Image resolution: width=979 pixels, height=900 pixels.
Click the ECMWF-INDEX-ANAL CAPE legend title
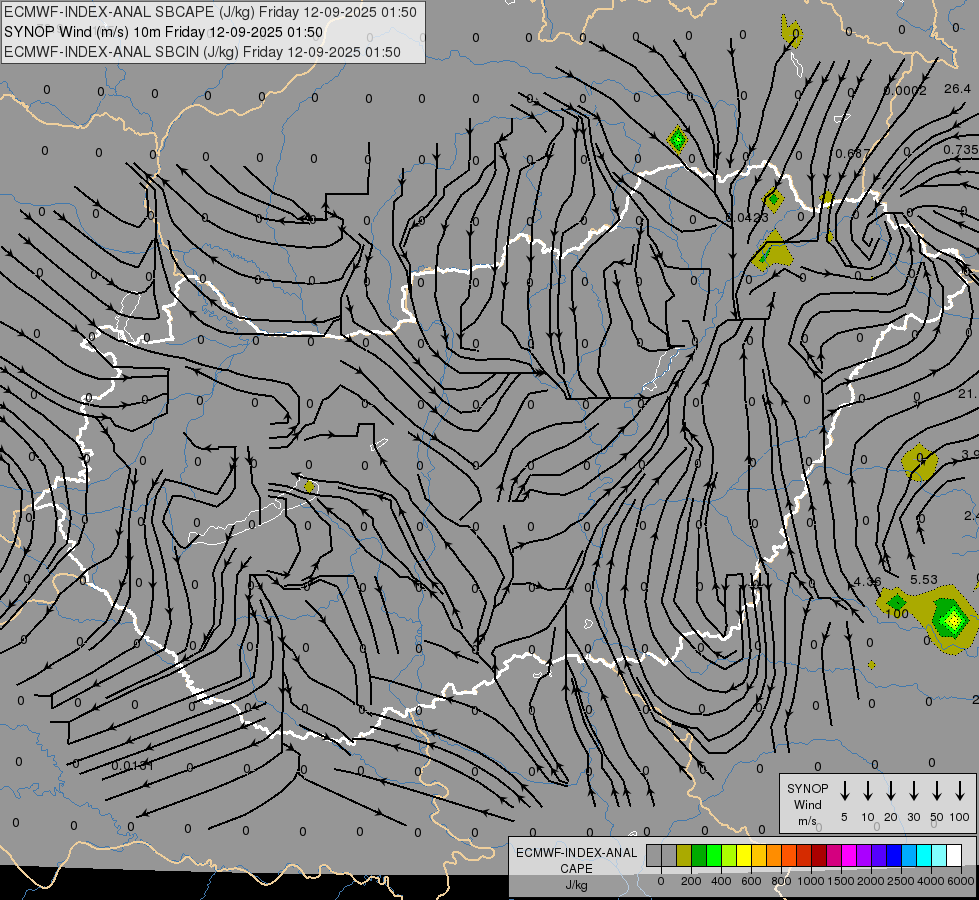coord(576,860)
